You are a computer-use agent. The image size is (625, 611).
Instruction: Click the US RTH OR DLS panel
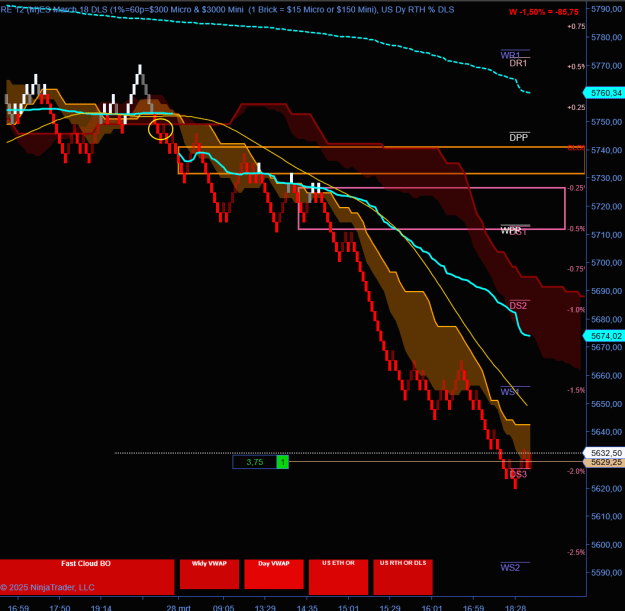click(403, 577)
